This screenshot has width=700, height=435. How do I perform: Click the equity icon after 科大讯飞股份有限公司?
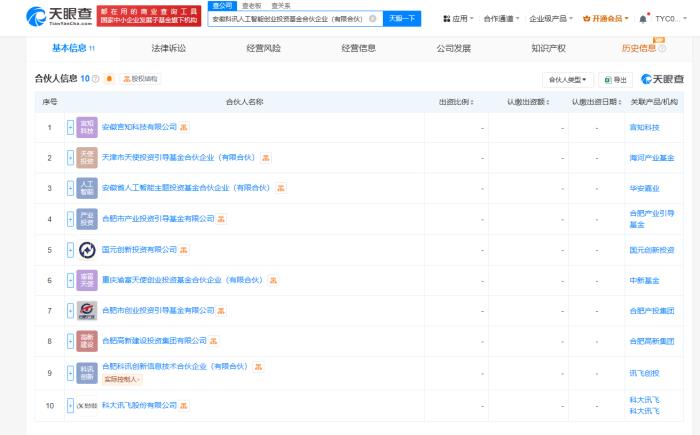click(x=183, y=406)
